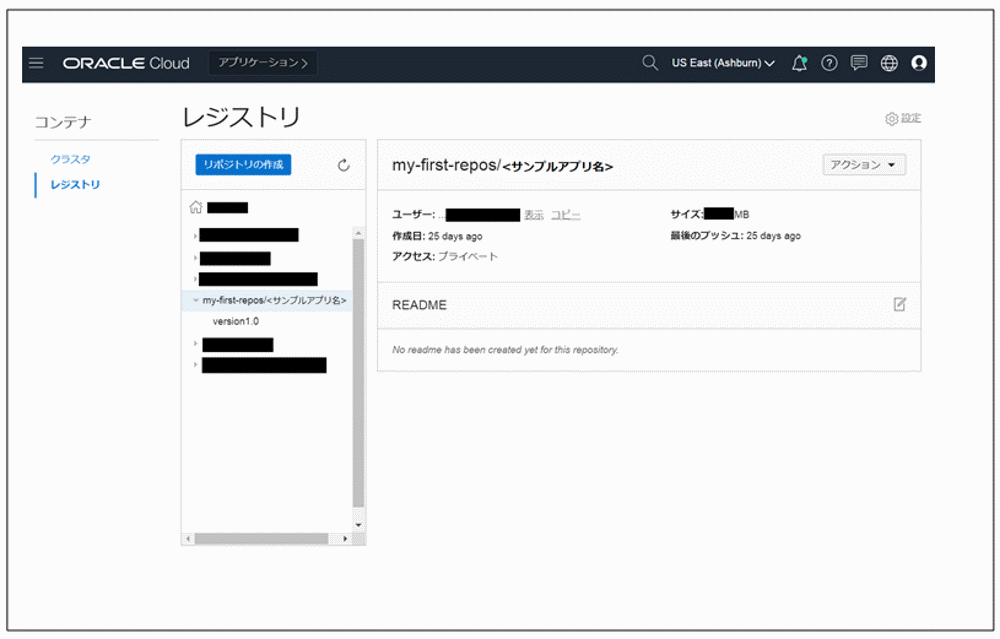Click the language globe icon
The height and width of the screenshot is (639, 1000).
click(x=888, y=63)
